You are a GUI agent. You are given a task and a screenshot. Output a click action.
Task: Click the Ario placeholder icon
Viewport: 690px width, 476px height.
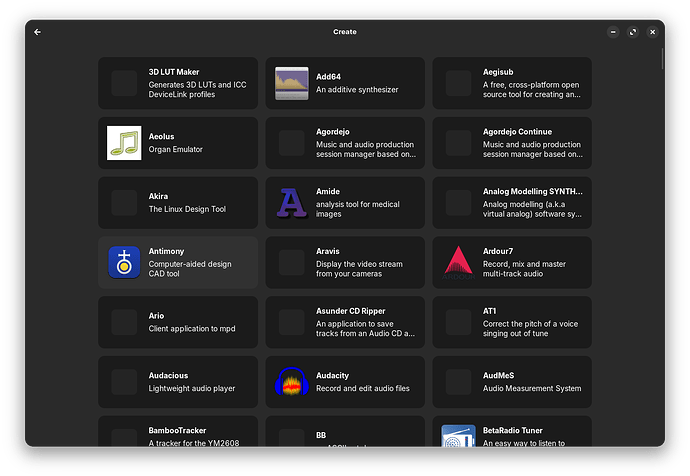[124, 322]
